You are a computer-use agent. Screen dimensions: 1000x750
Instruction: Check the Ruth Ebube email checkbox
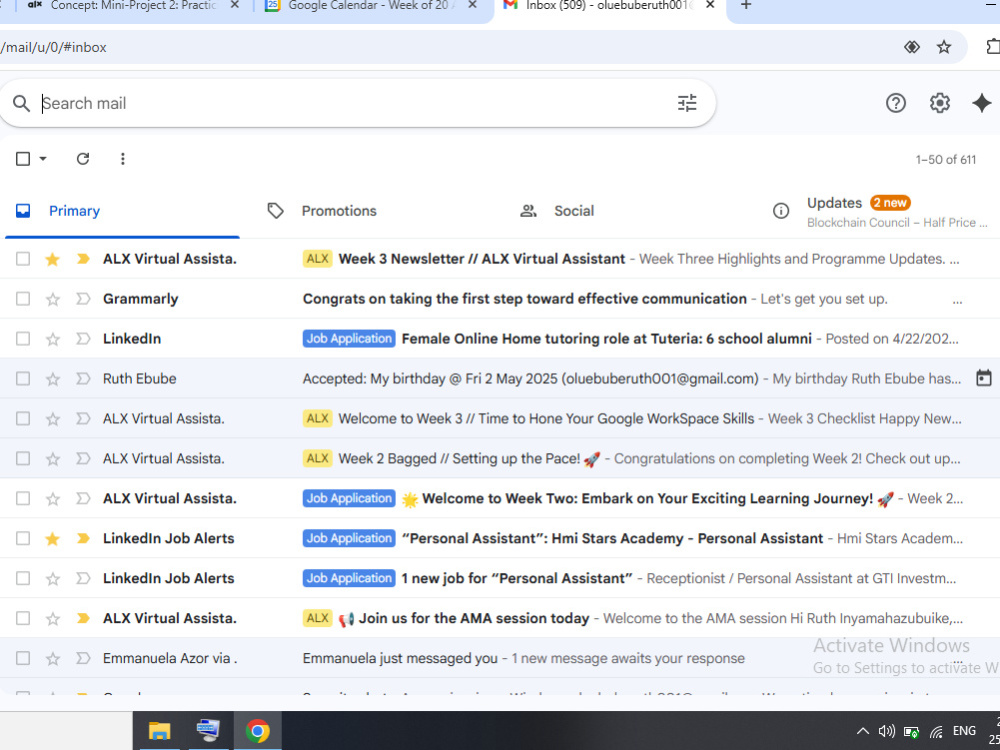[x=23, y=379]
